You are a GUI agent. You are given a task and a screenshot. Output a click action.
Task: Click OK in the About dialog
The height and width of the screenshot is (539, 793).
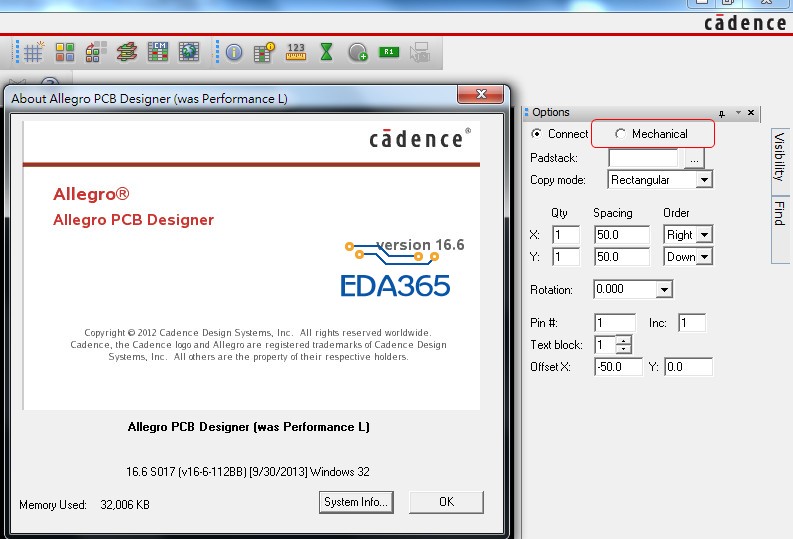tap(446, 502)
